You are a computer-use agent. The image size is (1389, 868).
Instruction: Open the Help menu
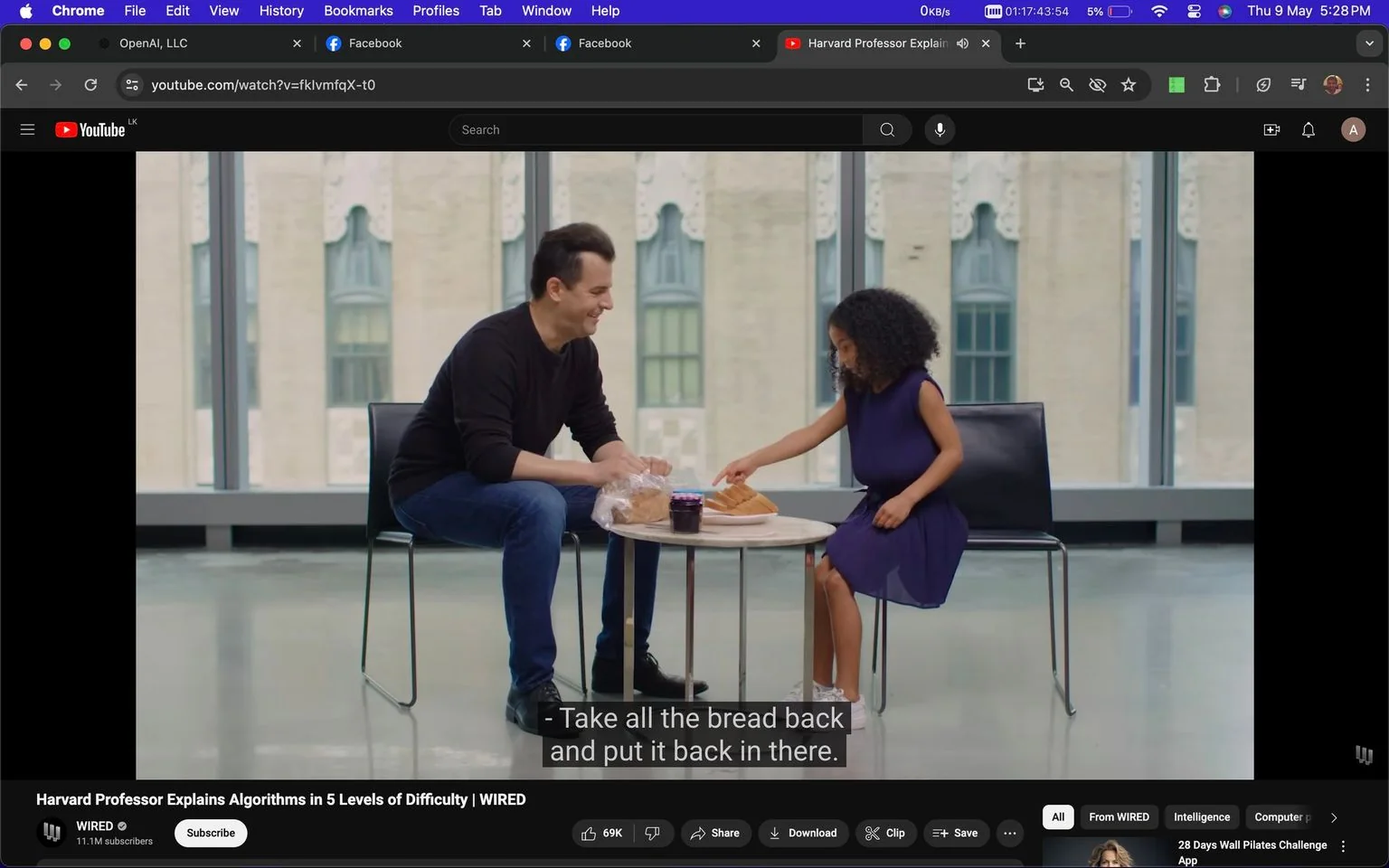[605, 11]
